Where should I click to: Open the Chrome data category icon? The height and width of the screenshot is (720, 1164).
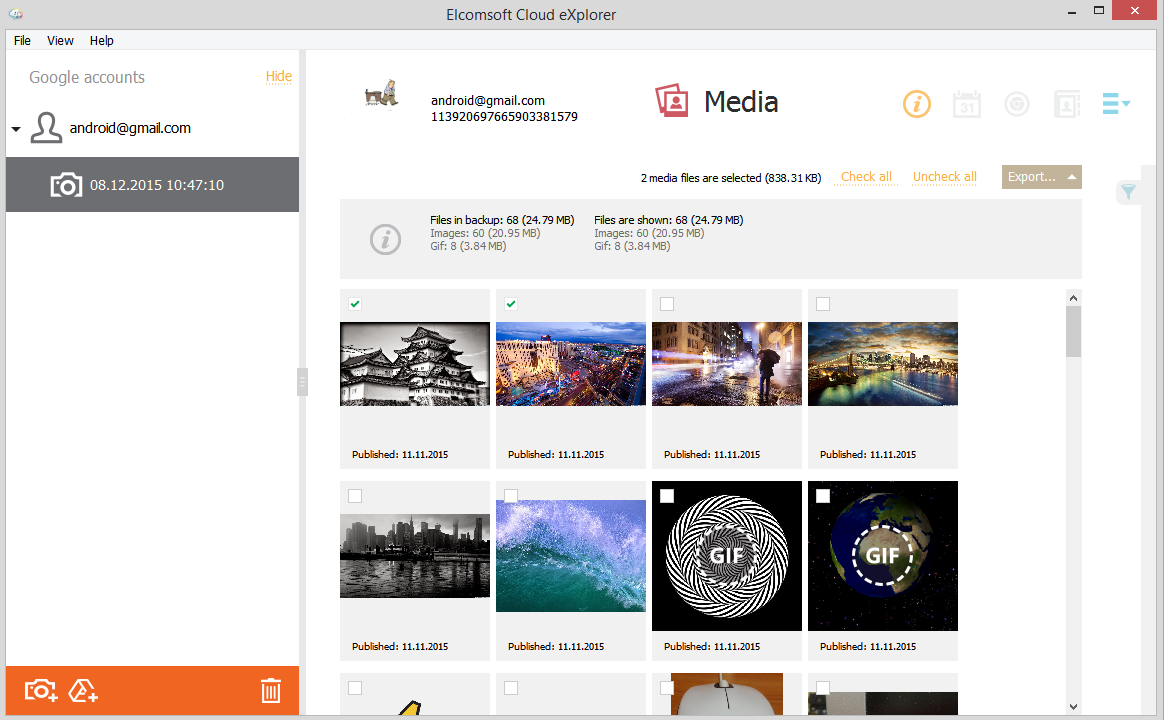tap(1017, 104)
